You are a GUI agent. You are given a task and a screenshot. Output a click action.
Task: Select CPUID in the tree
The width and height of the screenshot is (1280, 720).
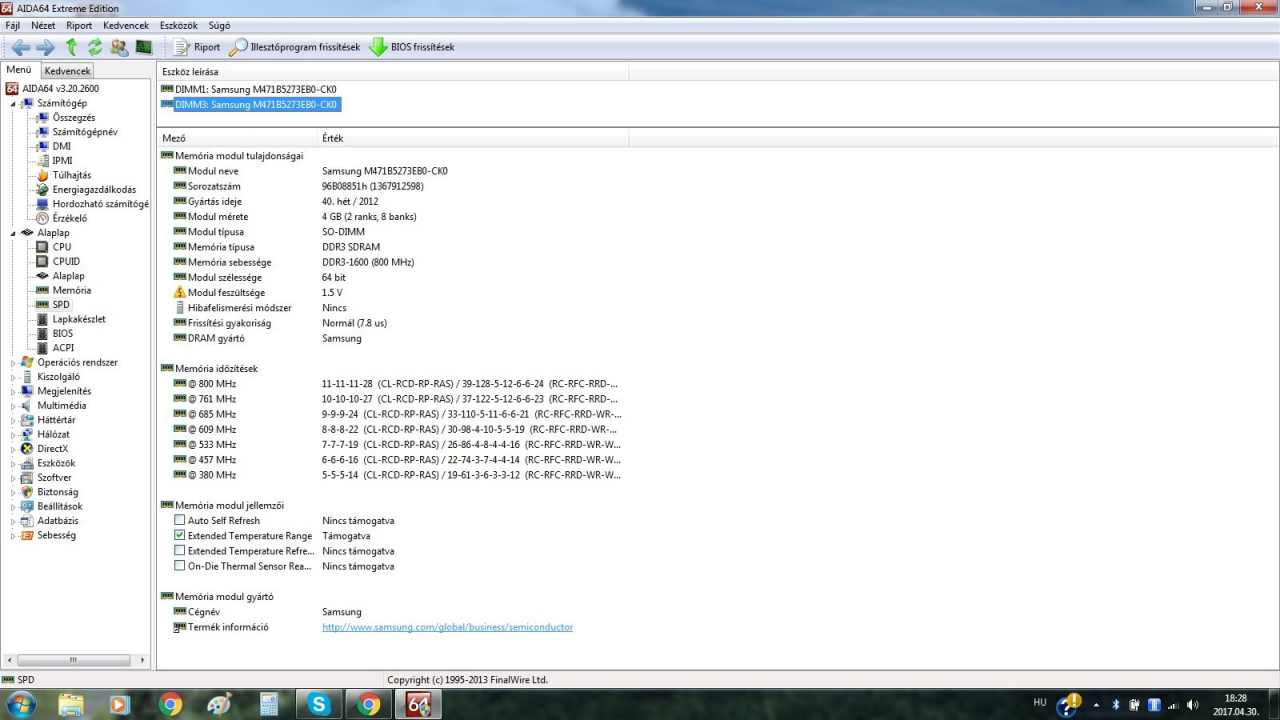[65, 261]
